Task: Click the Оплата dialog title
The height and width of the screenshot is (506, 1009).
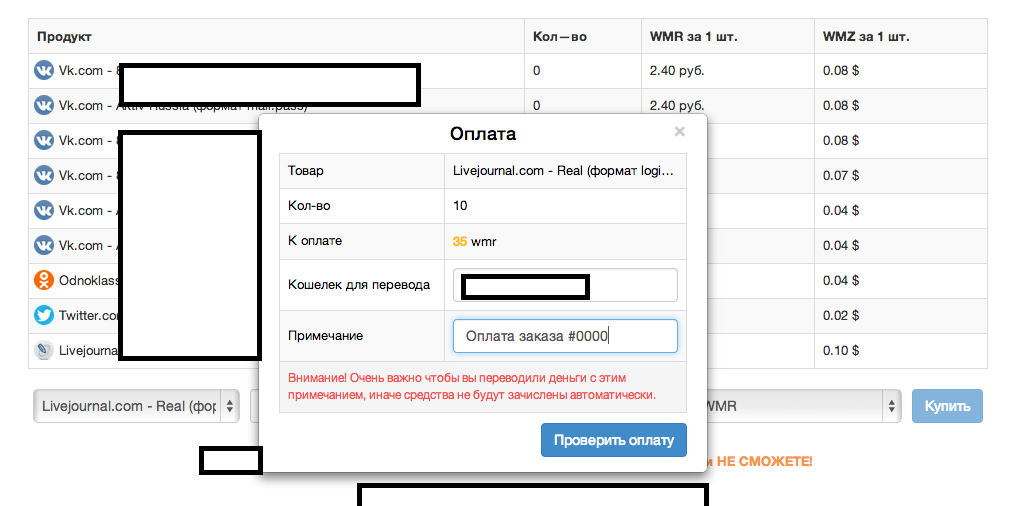Action: pos(483,134)
